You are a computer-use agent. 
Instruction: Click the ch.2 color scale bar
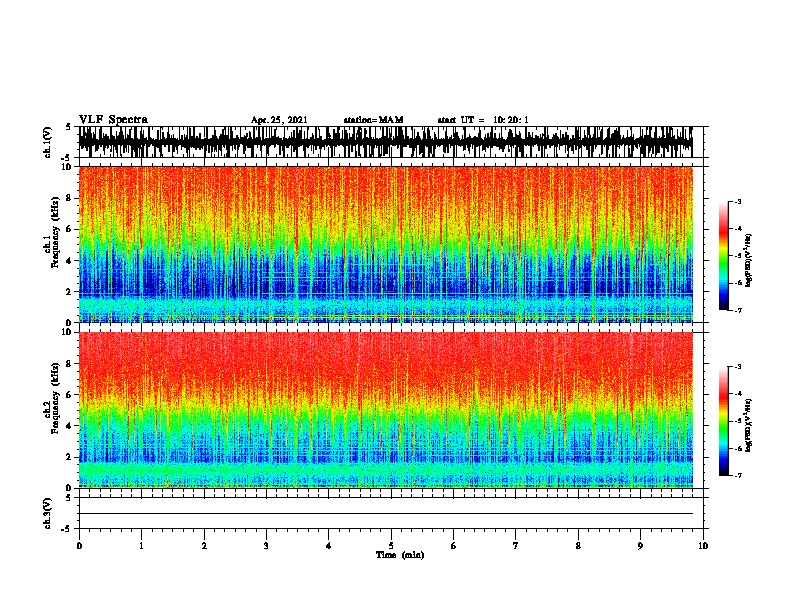coord(724,421)
